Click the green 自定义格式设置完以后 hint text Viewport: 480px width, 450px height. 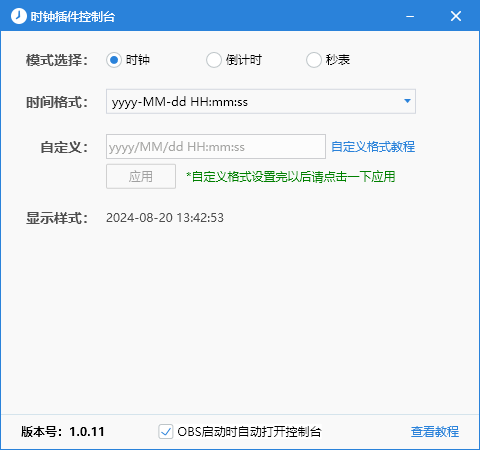click(x=290, y=177)
